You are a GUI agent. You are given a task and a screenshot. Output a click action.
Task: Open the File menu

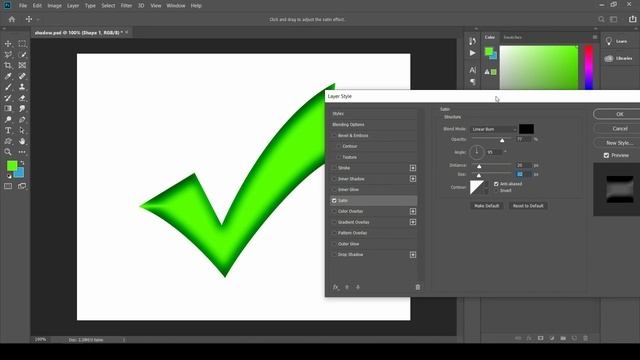(x=23, y=6)
